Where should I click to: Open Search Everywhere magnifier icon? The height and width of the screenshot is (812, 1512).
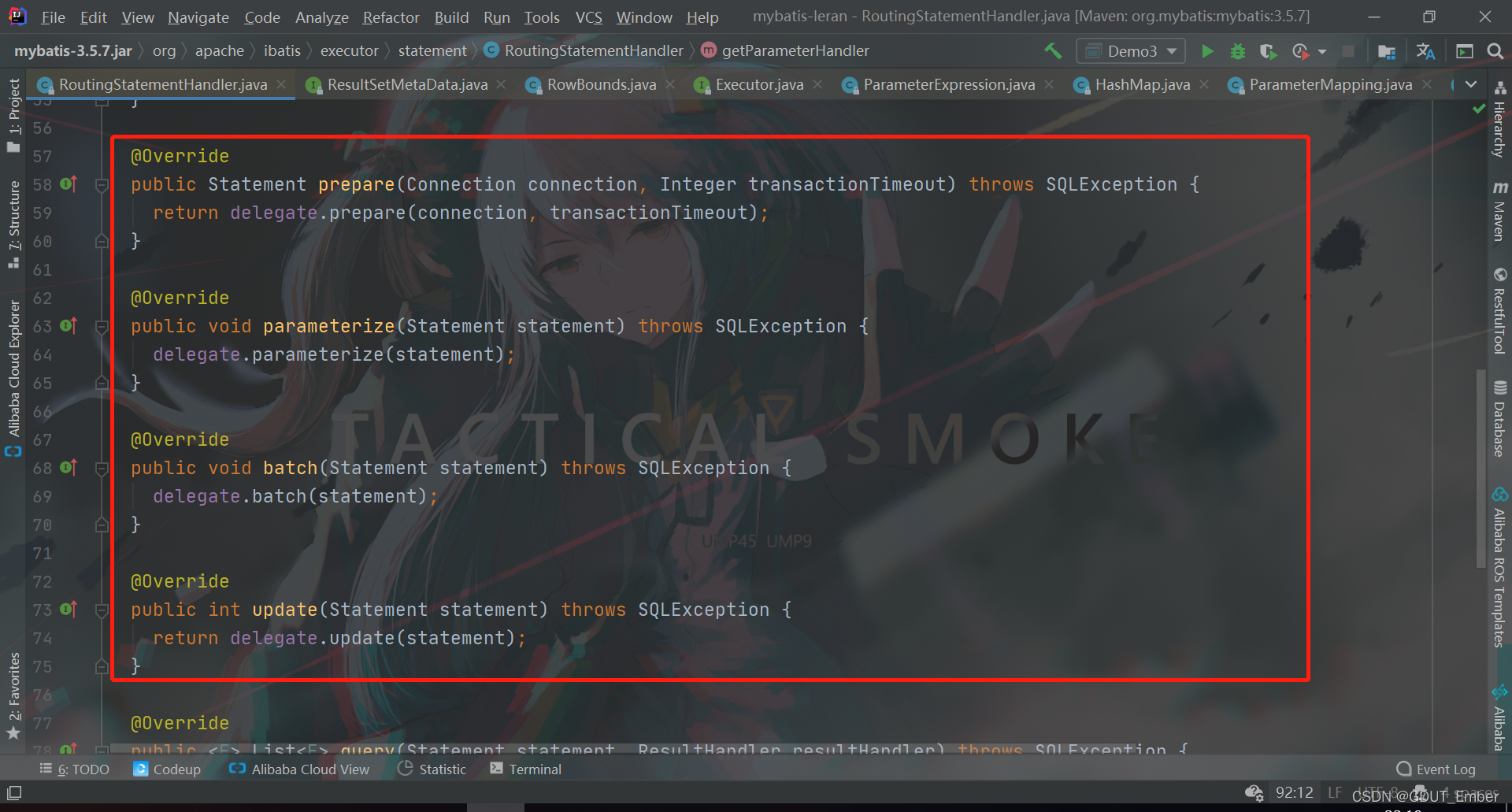coord(1495,51)
